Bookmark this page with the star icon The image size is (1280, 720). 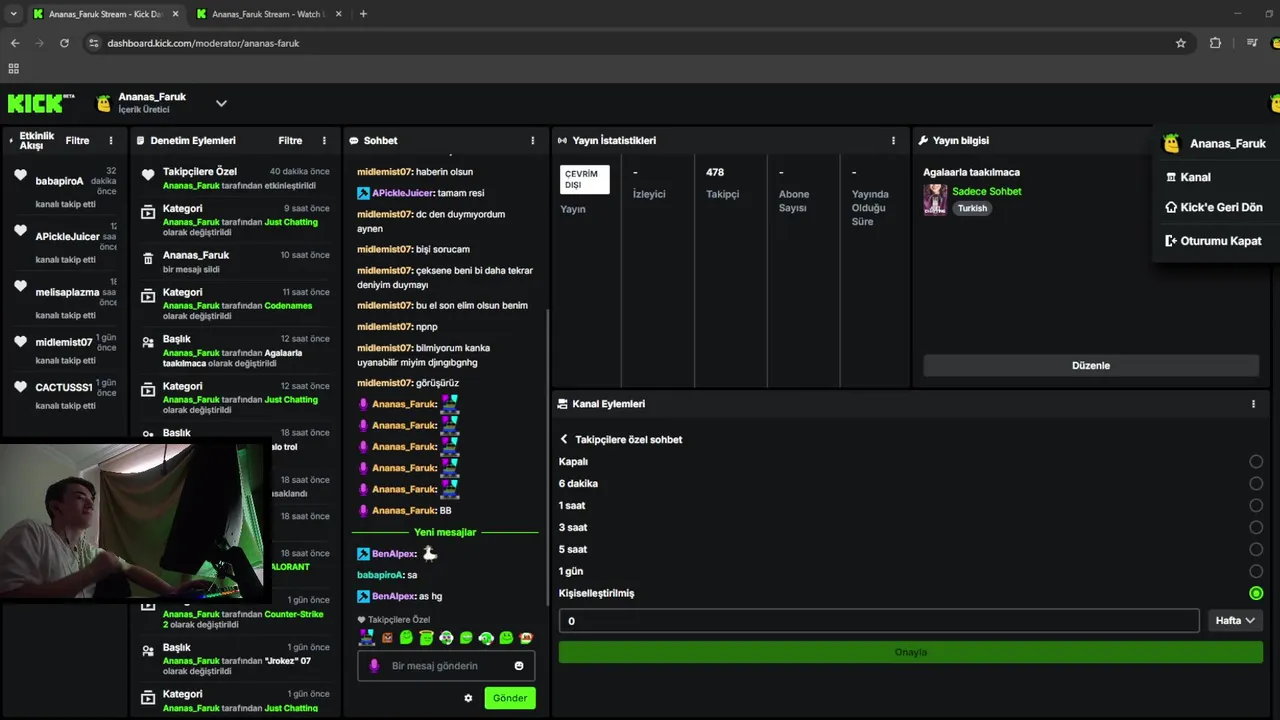point(1180,43)
